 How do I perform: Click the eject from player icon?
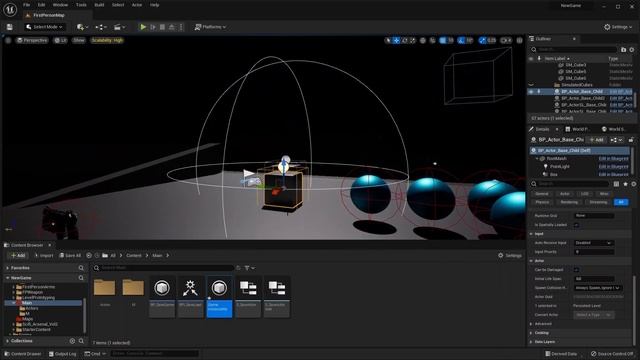(x=172, y=27)
